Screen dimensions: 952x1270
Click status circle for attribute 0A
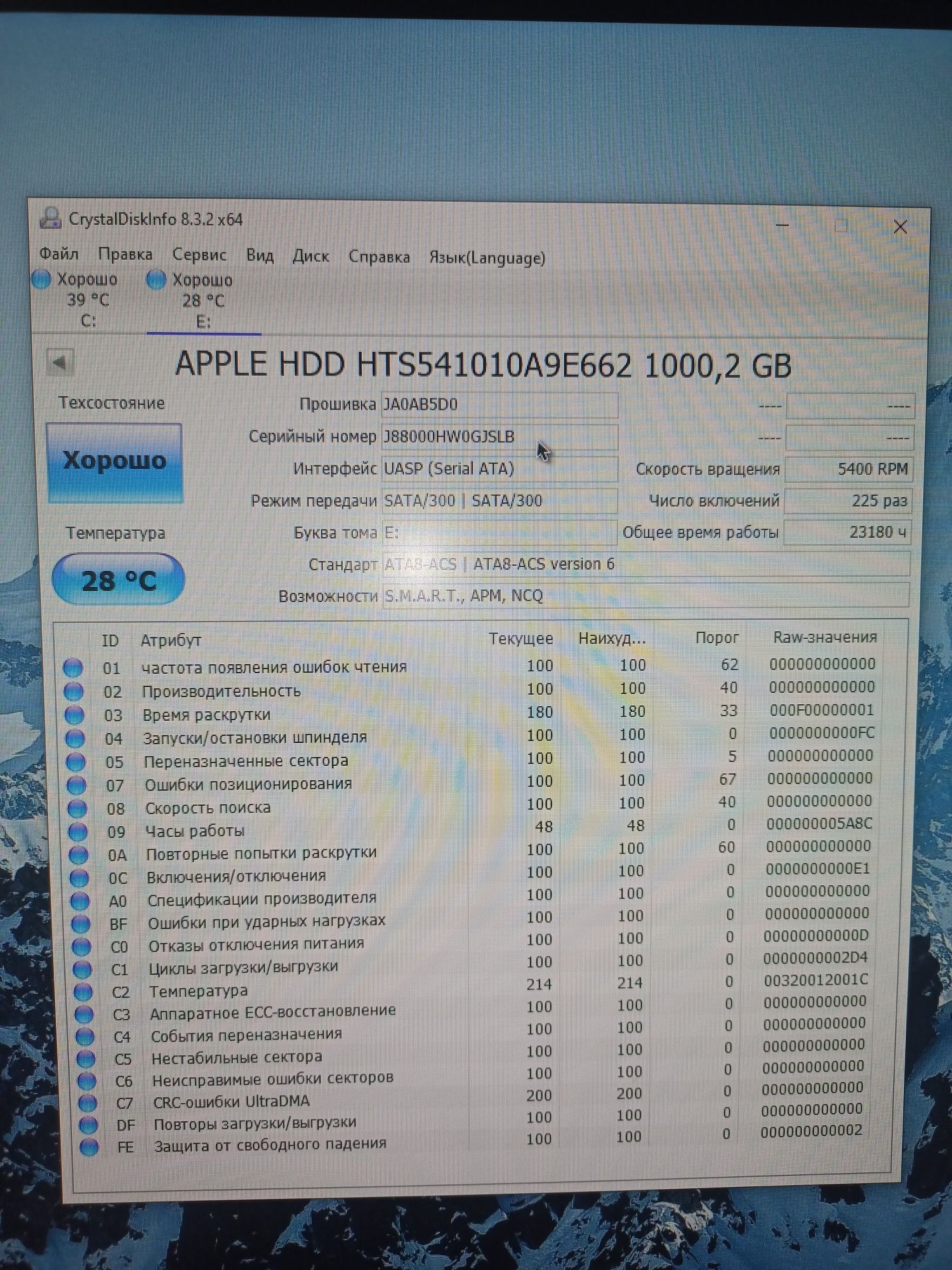78,855
